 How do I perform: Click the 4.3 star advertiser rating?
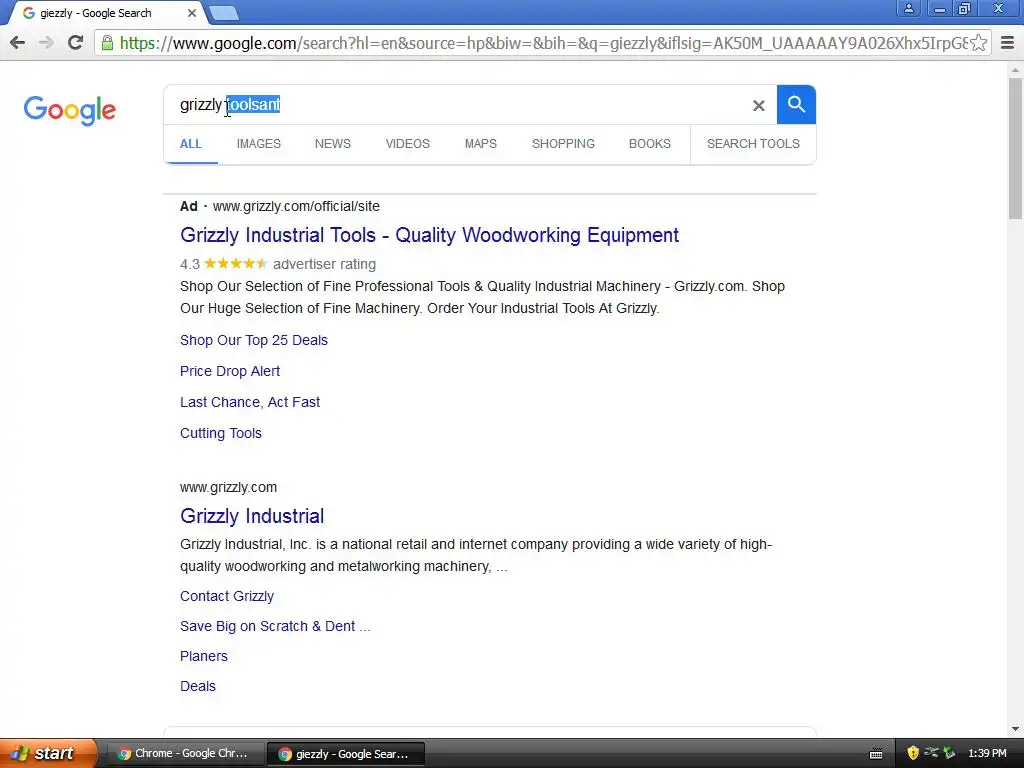click(x=278, y=264)
